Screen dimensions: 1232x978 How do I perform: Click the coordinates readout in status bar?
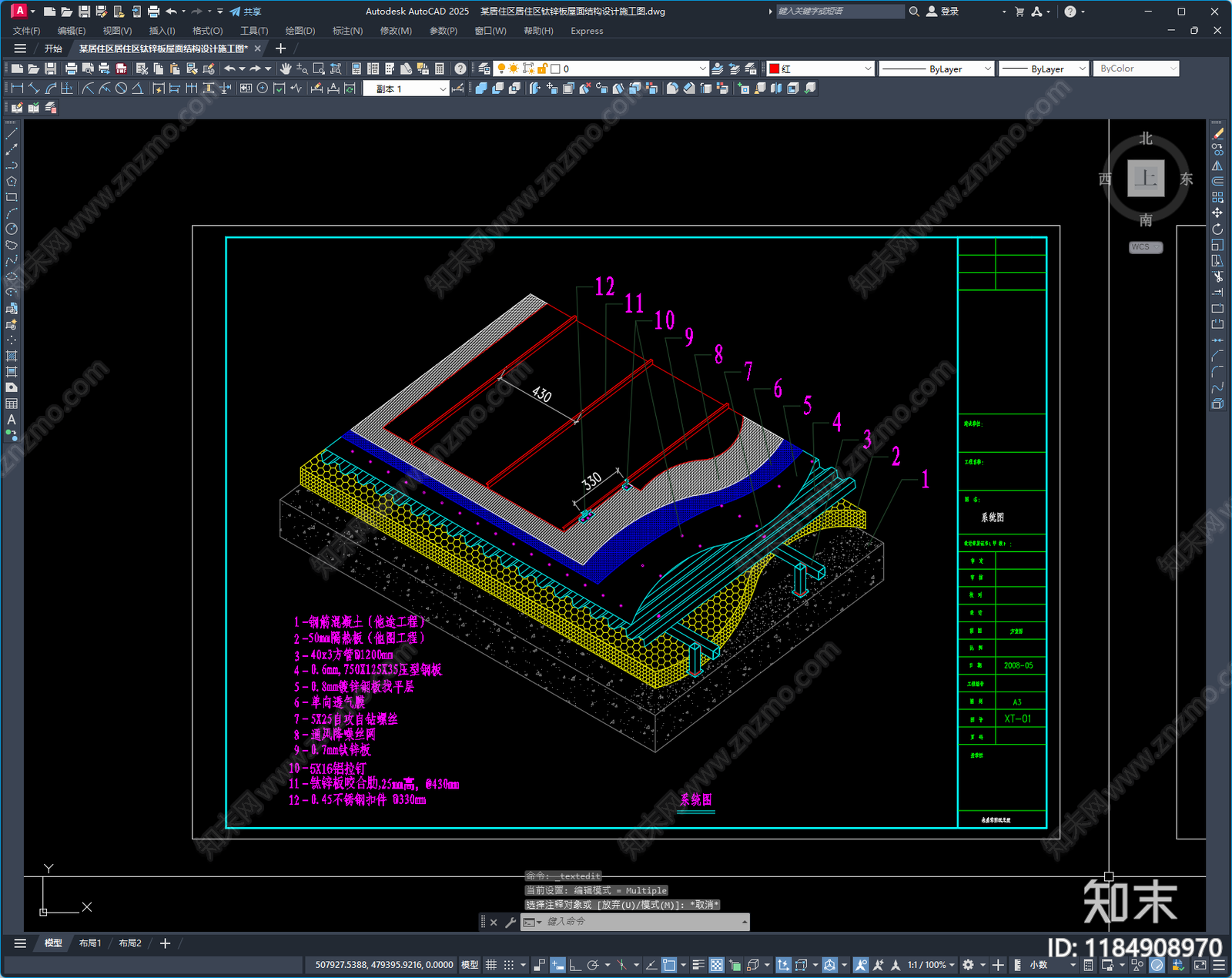384,965
